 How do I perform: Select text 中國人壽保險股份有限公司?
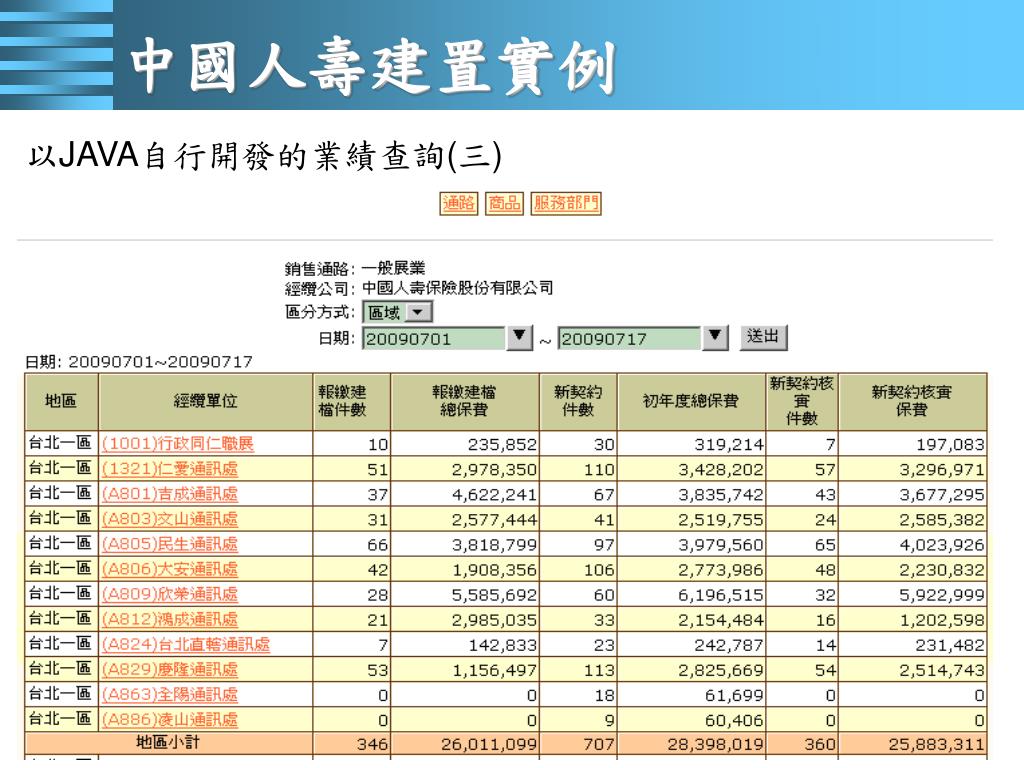tap(457, 288)
